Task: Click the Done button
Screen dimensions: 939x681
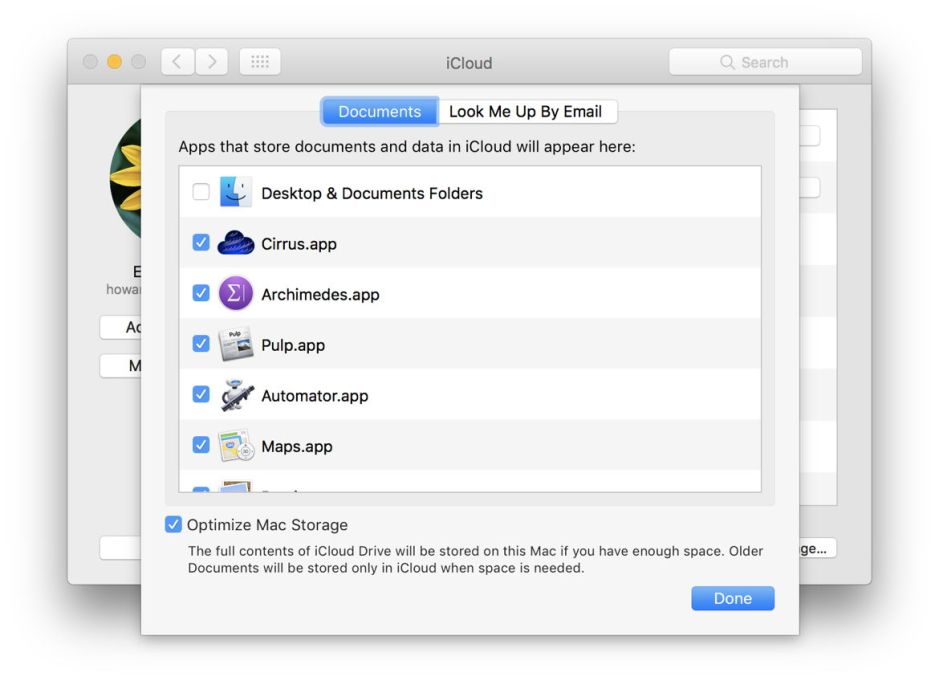Action: (732, 598)
